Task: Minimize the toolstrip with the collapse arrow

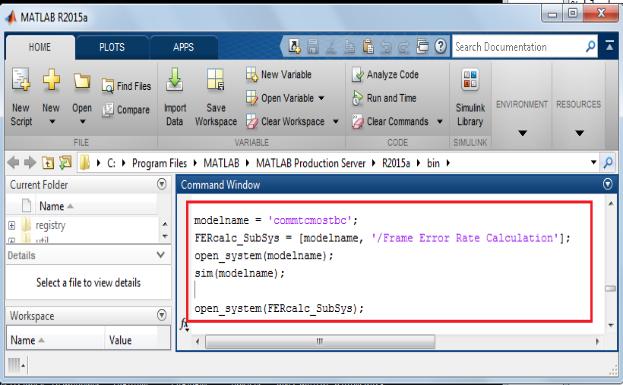Action: tap(609, 46)
